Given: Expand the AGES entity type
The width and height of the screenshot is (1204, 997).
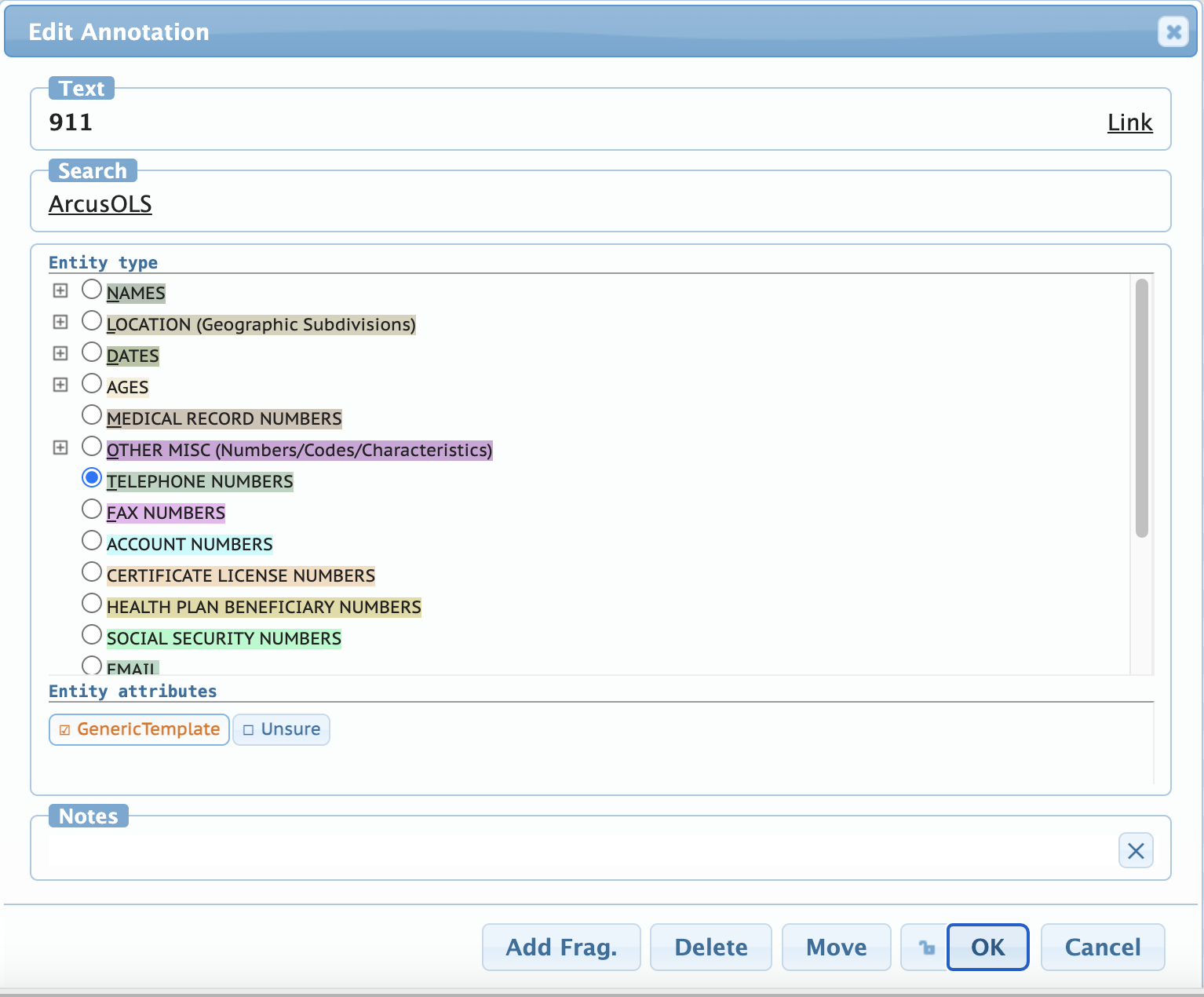Looking at the screenshot, I should pos(60,385).
